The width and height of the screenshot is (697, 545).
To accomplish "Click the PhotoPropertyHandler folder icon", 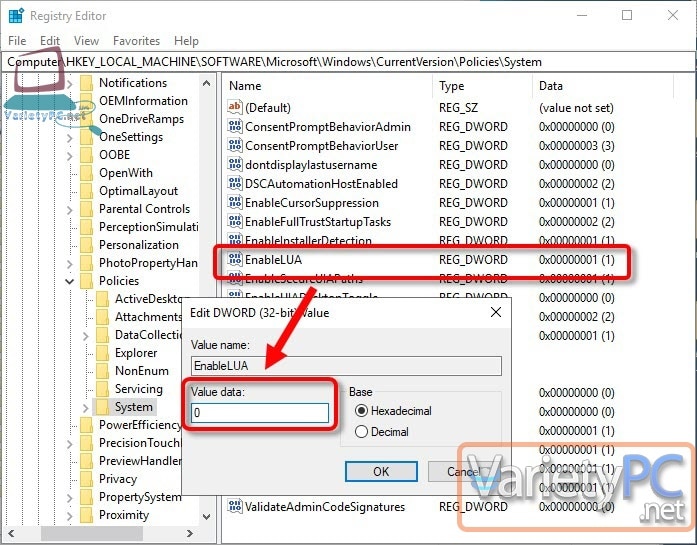I will [86, 263].
